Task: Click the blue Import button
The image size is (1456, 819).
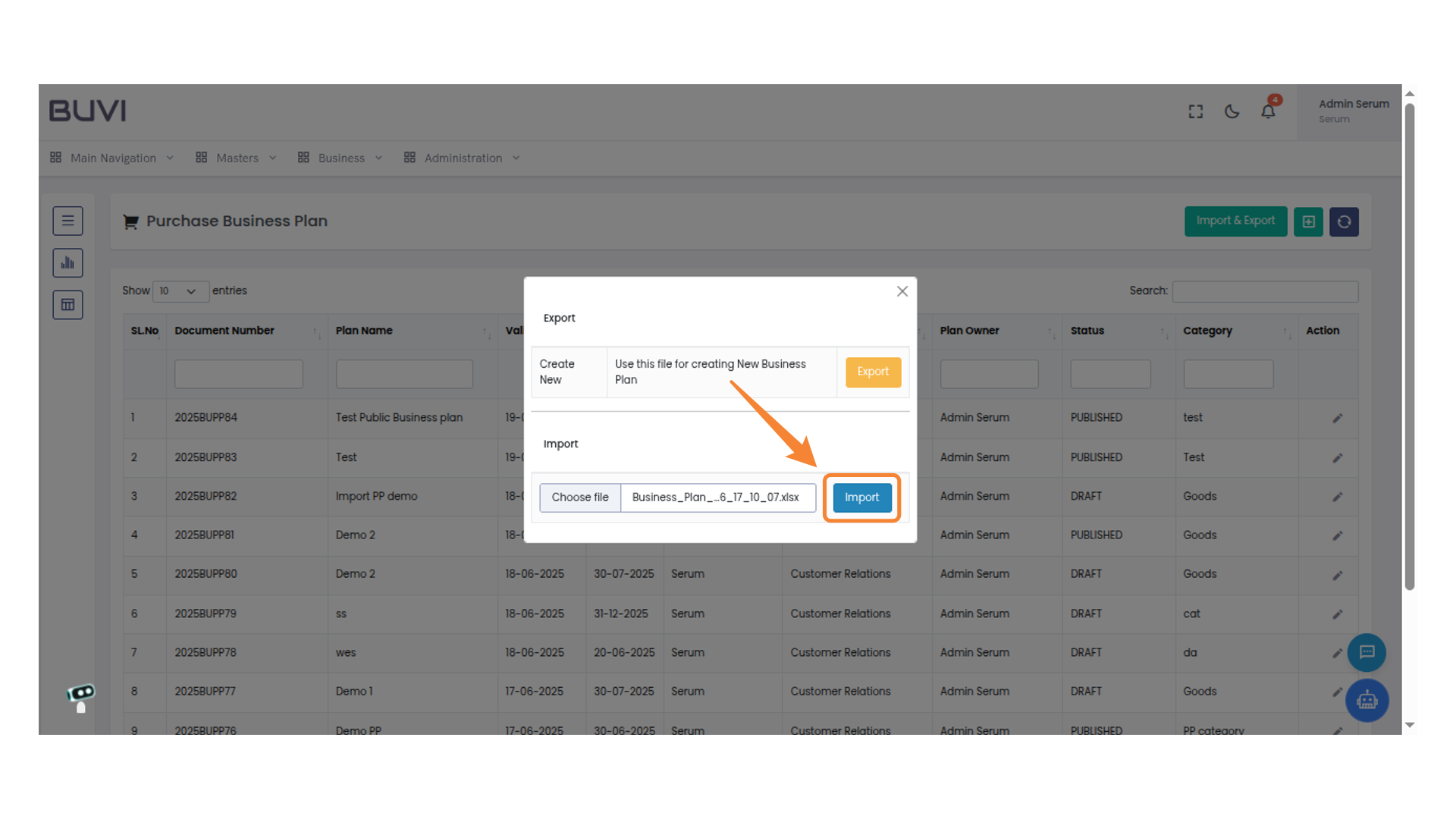Action: 861,497
